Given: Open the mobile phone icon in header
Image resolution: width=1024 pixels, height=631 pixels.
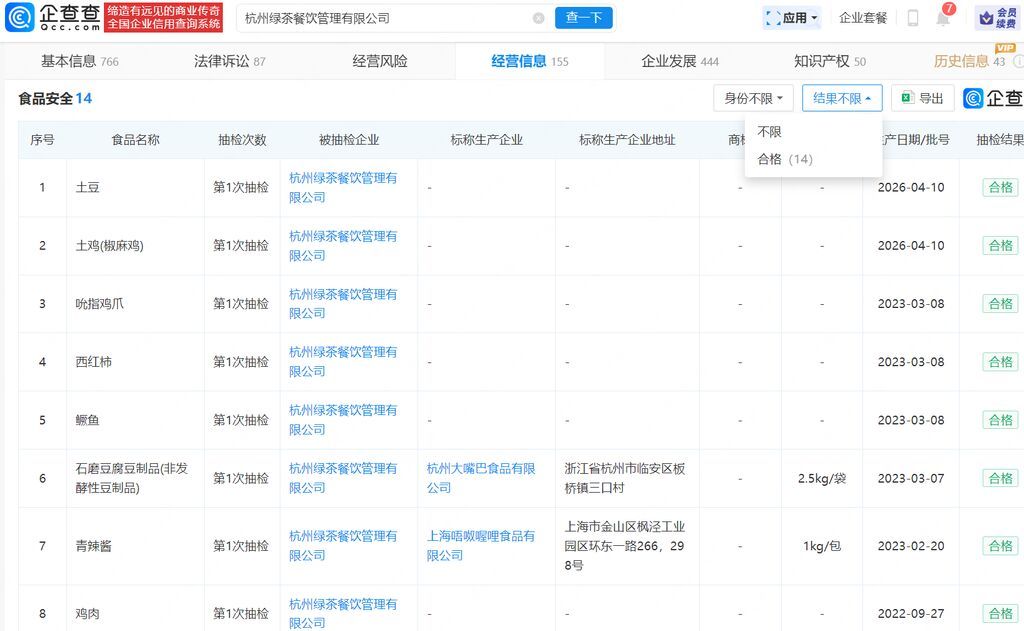Looking at the screenshot, I should tap(913, 18).
